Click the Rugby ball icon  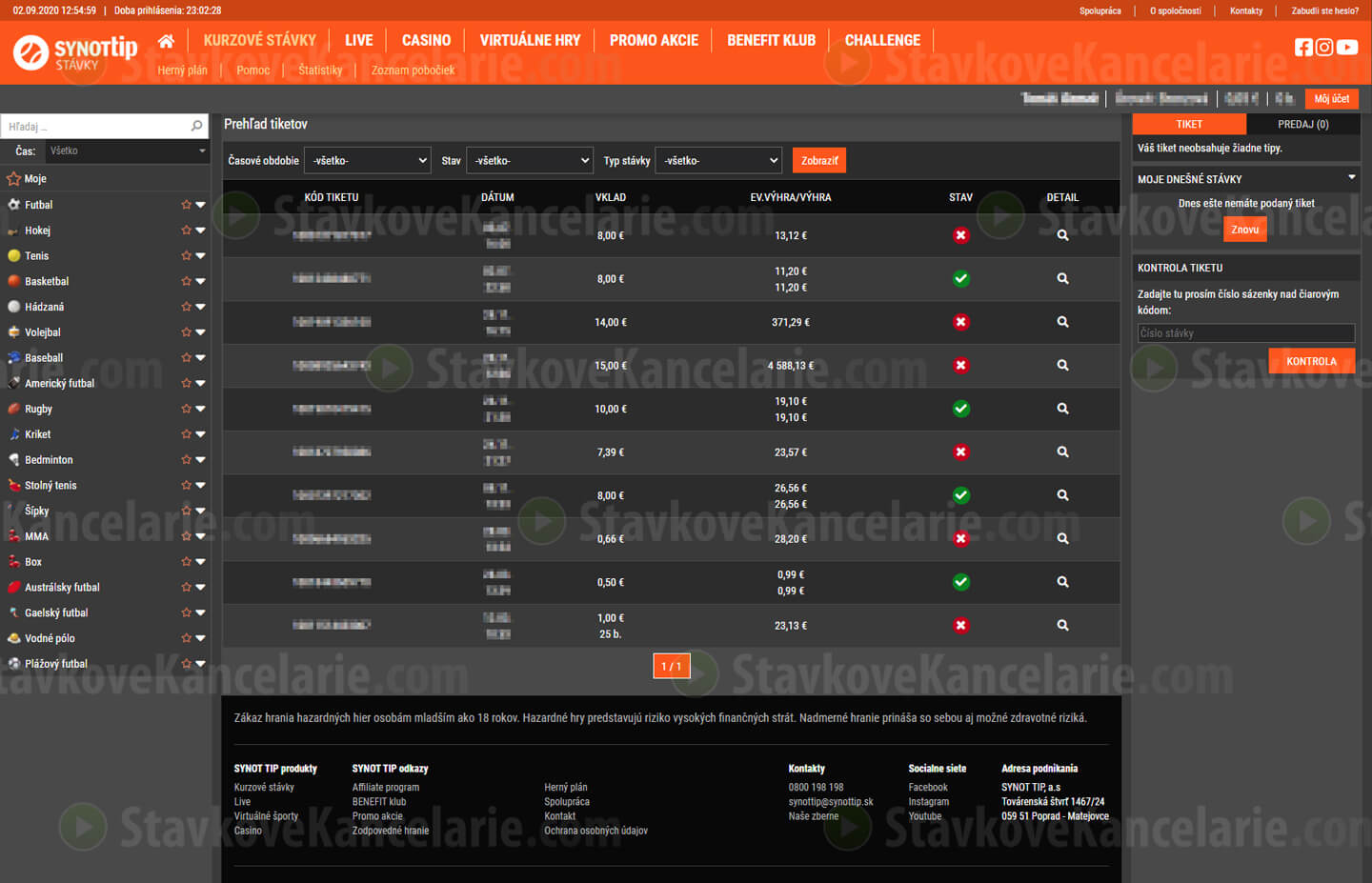(x=13, y=409)
